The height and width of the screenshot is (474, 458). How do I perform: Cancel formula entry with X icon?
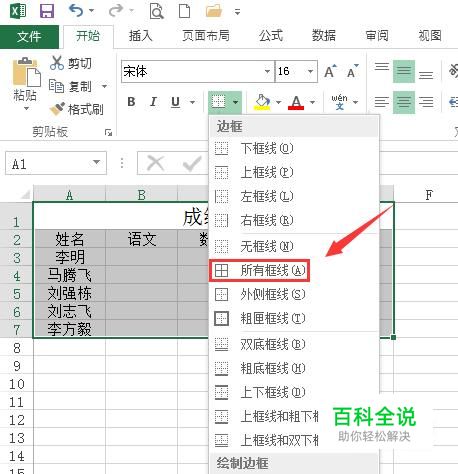[x=156, y=164]
